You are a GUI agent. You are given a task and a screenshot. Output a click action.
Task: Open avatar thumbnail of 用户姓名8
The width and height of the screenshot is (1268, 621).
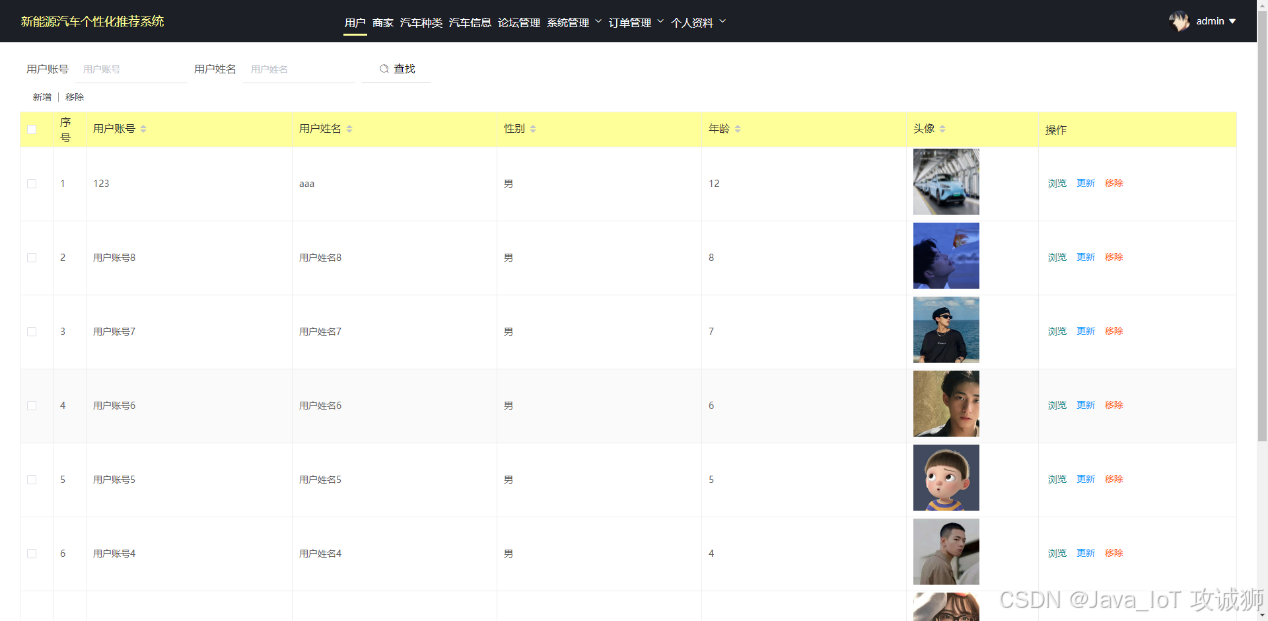946,256
